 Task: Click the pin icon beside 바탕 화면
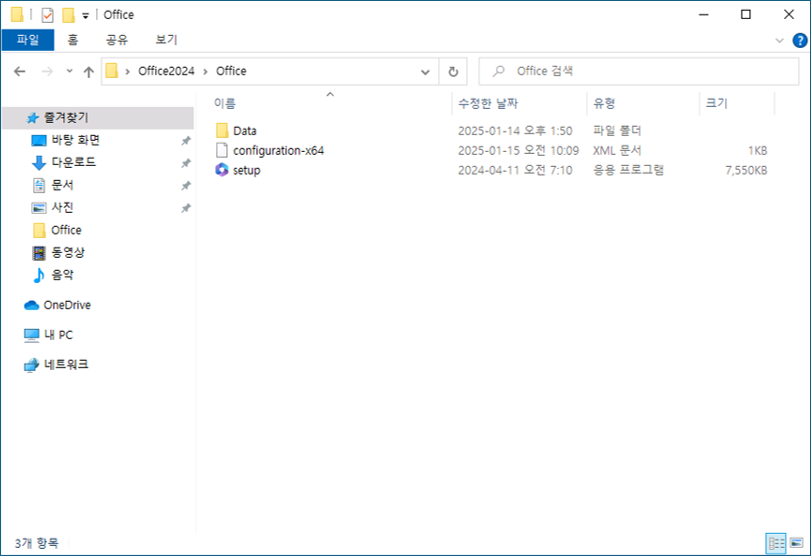click(186, 141)
